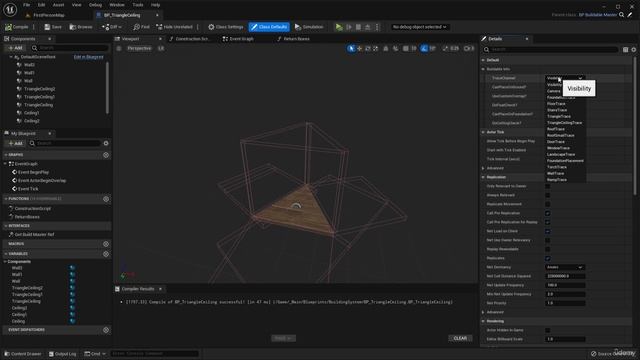The height and width of the screenshot is (360, 640).
Task: Click the green Play button
Action: click(x=339, y=27)
